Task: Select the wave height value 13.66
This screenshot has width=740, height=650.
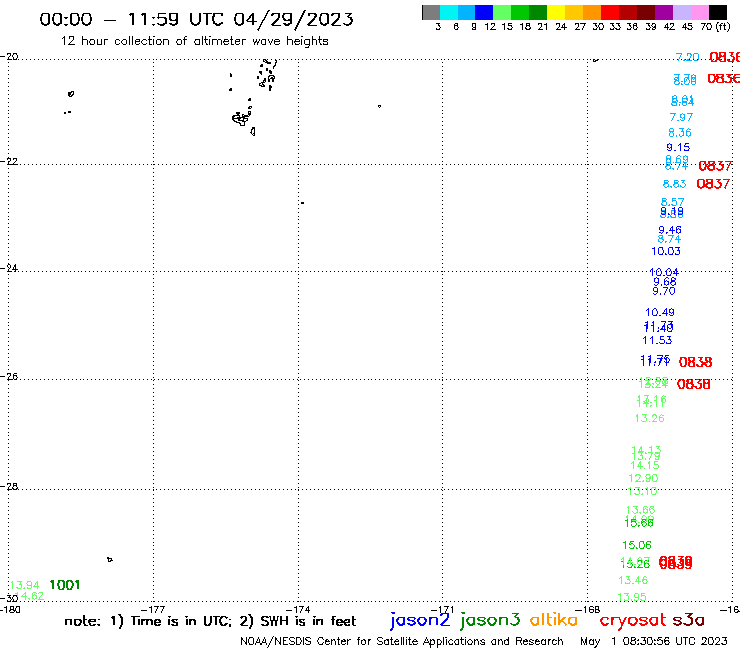Action: [x=640, y=510]
